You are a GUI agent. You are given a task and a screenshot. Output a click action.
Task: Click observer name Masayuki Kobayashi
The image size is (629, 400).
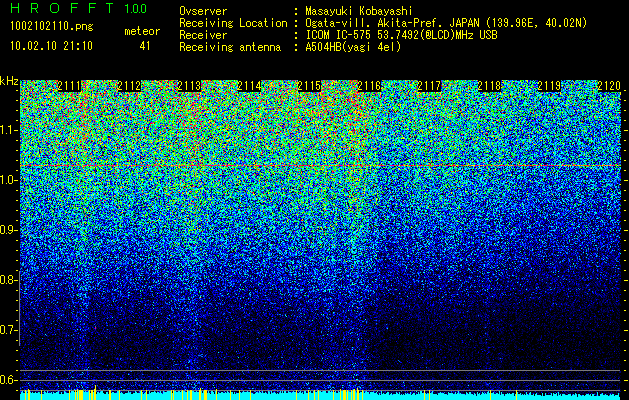tap(359, 12)
